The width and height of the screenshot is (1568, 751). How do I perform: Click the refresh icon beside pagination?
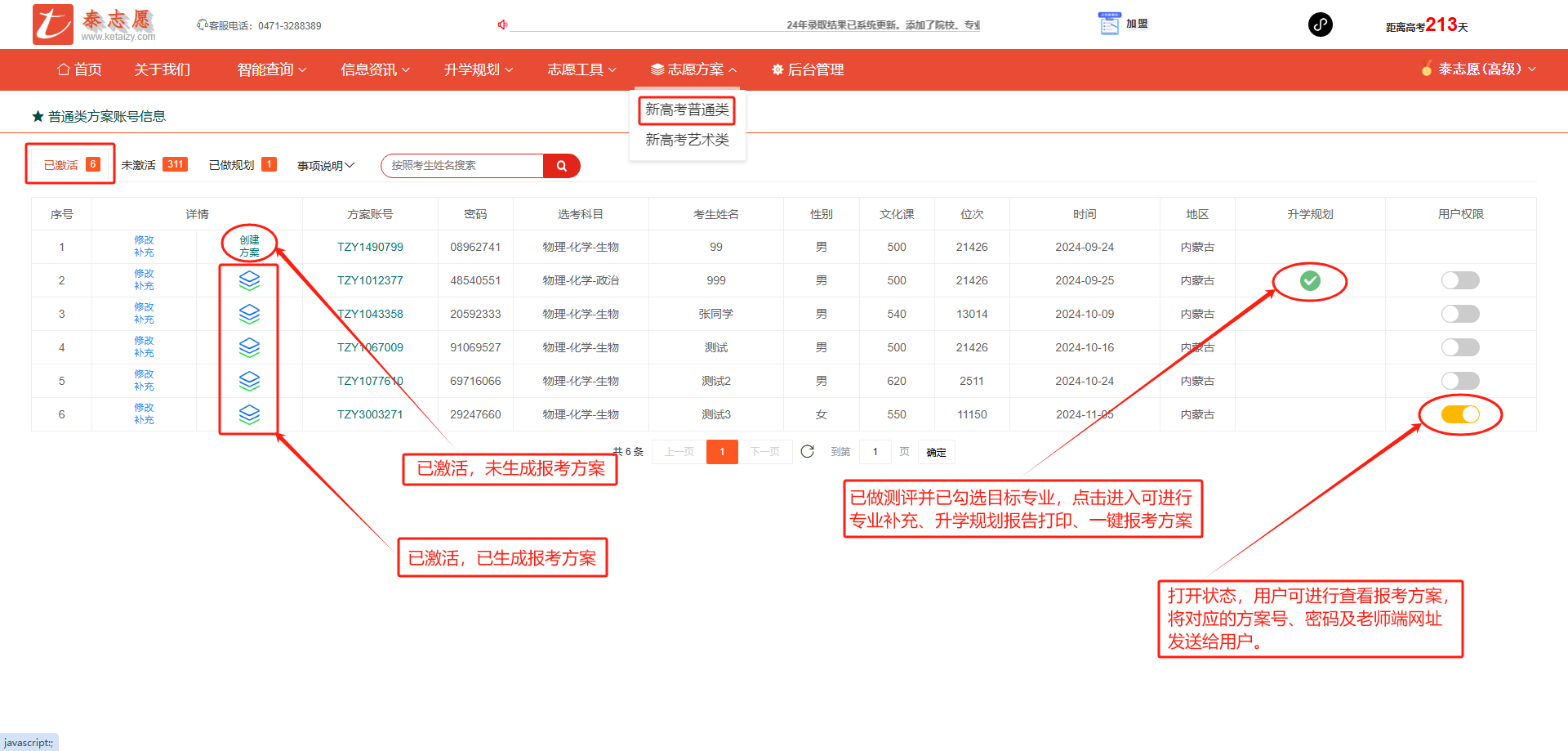pos(808,452)
